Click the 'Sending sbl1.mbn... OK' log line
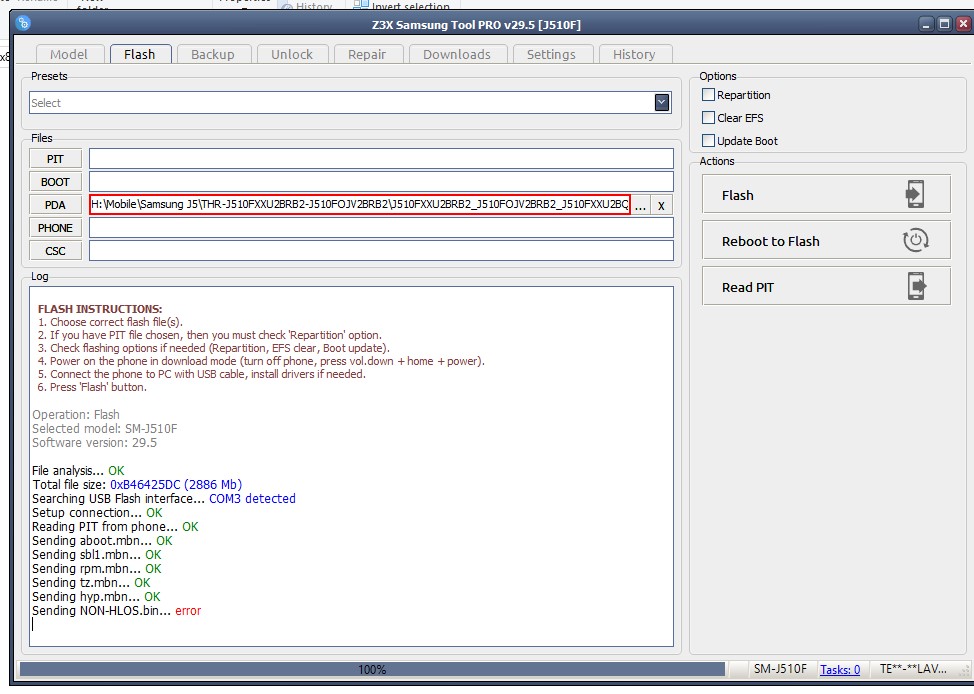974x694 pixels. (x=97, y=555)
